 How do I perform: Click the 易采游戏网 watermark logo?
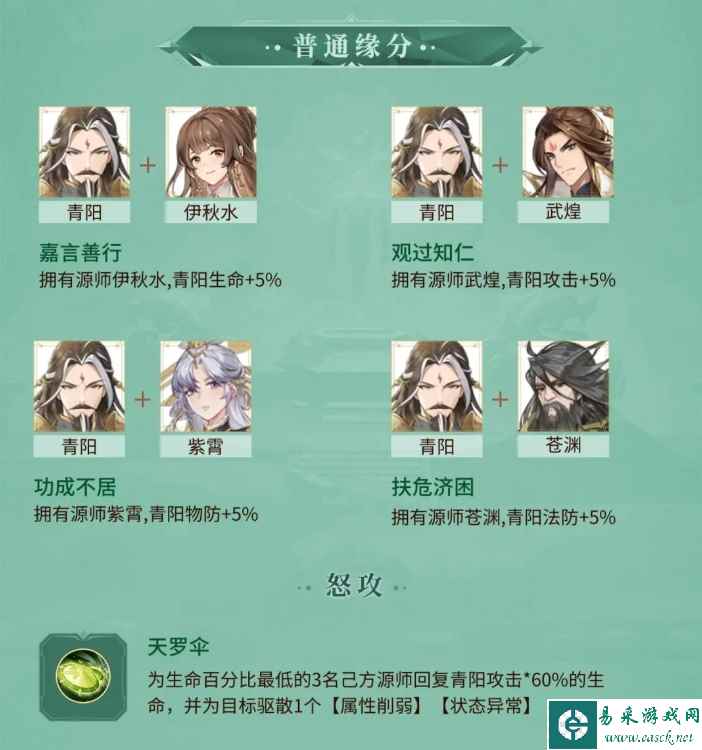[x=625, y=725]
